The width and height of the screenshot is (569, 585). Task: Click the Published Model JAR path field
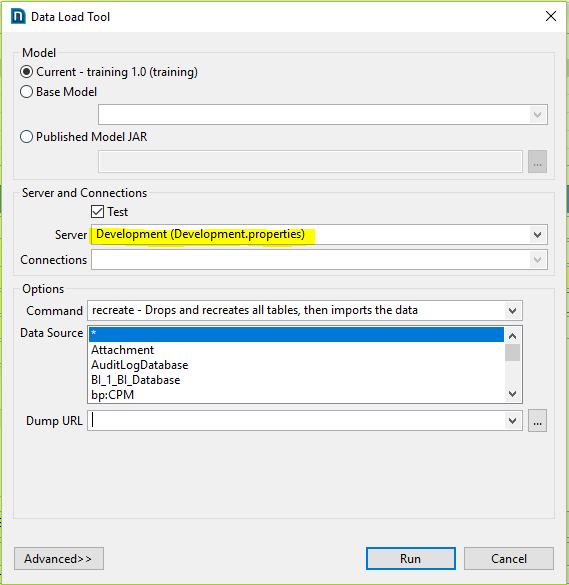pyautogui.click(x=310, y=162)
